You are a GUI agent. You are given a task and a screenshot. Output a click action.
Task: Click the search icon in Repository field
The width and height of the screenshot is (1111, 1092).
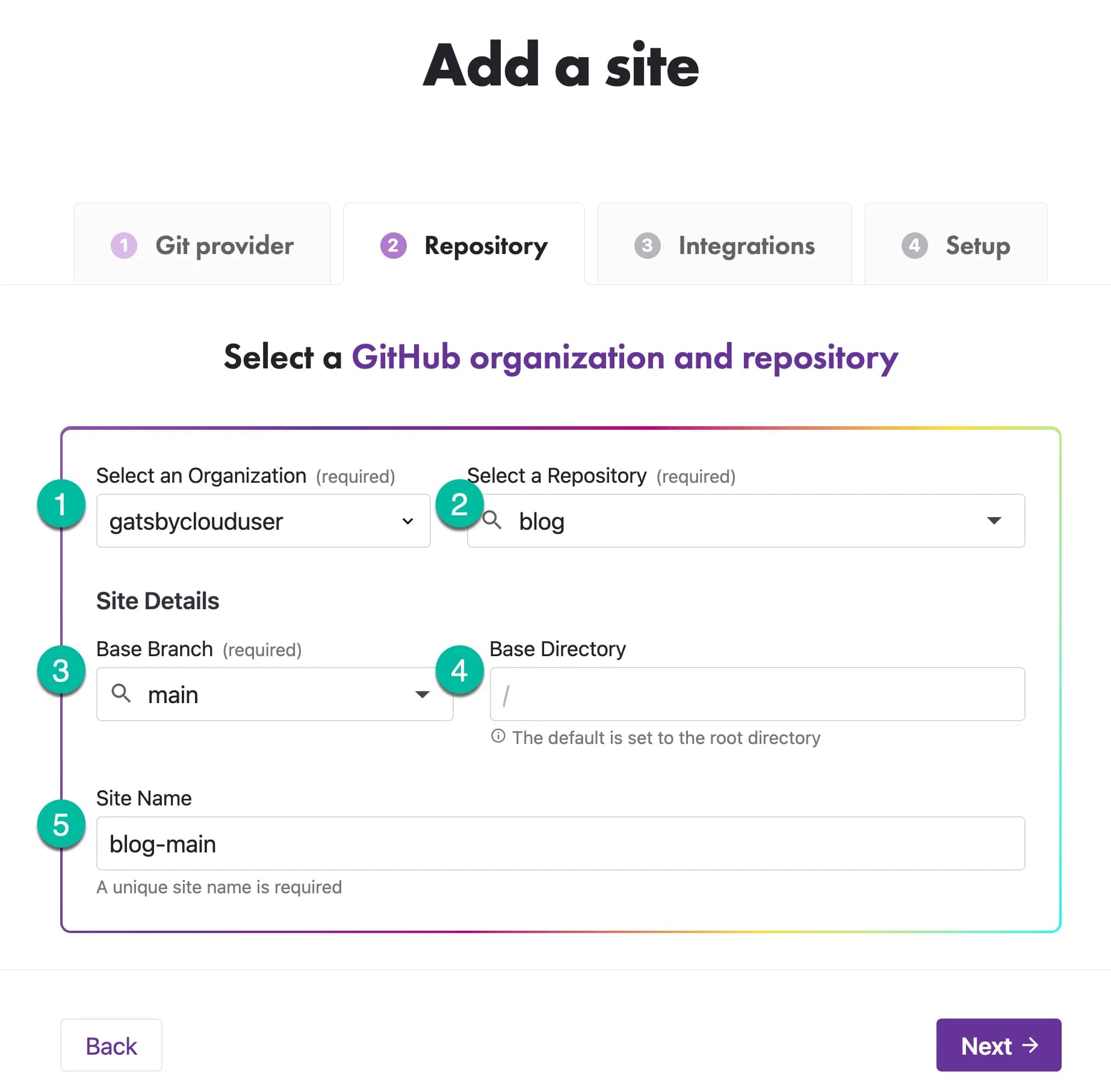click(x=492, y=520)
